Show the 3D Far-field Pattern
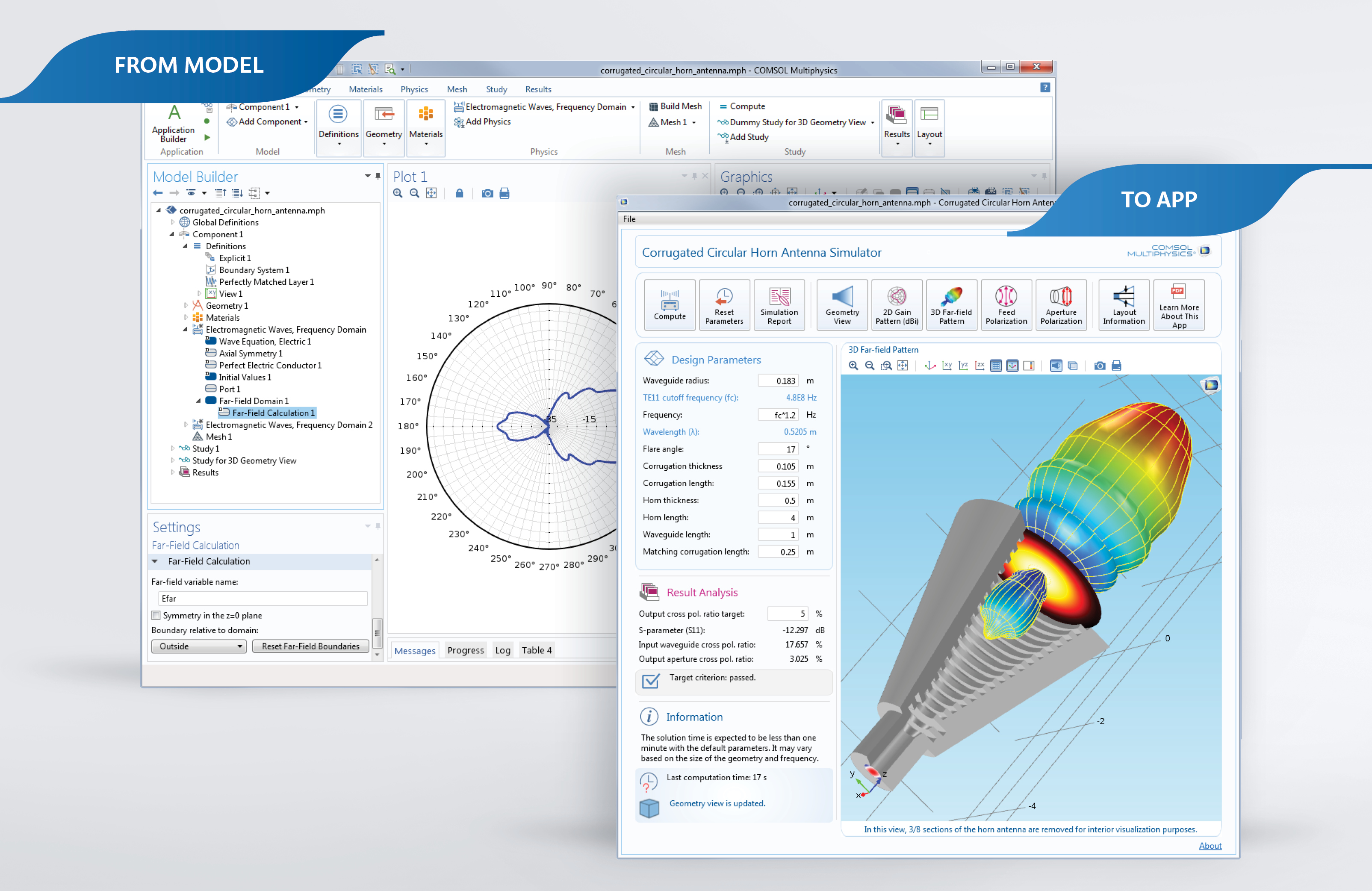The height and width of the screenshot is (891, 1372). pyautogui.click(x=951, y=305)
